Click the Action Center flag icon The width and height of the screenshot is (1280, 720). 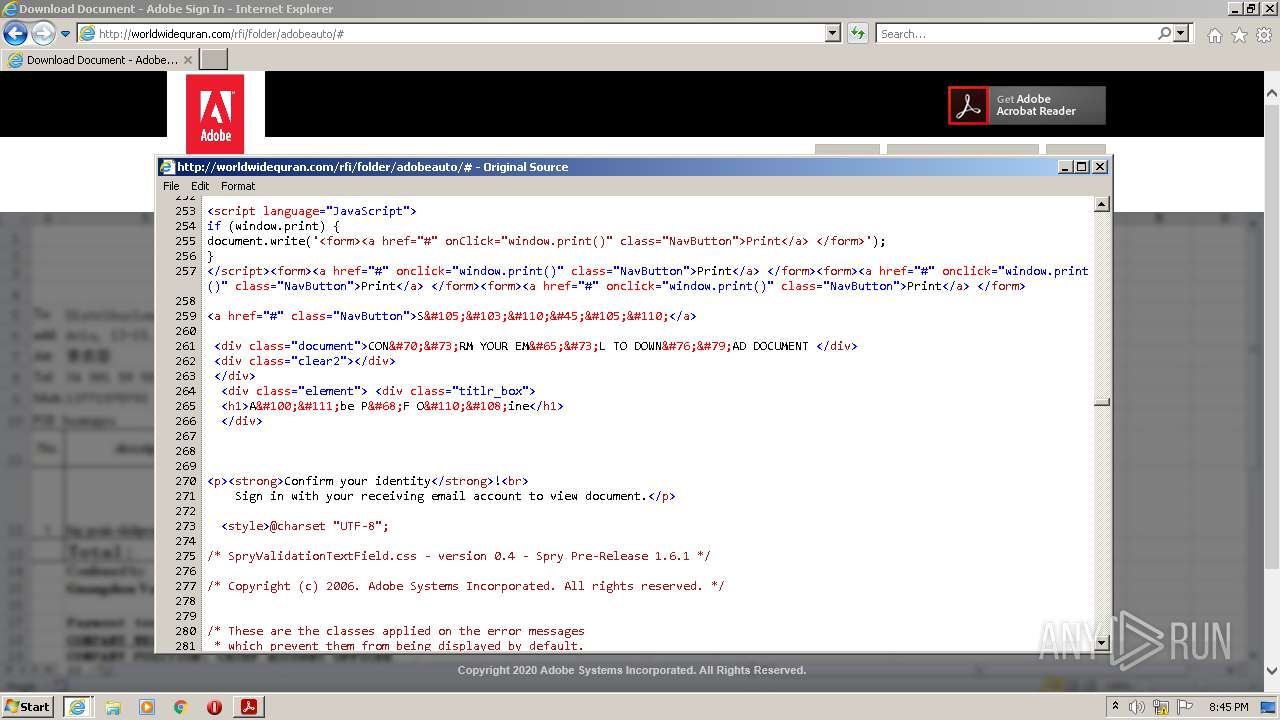pos(1185,707)
